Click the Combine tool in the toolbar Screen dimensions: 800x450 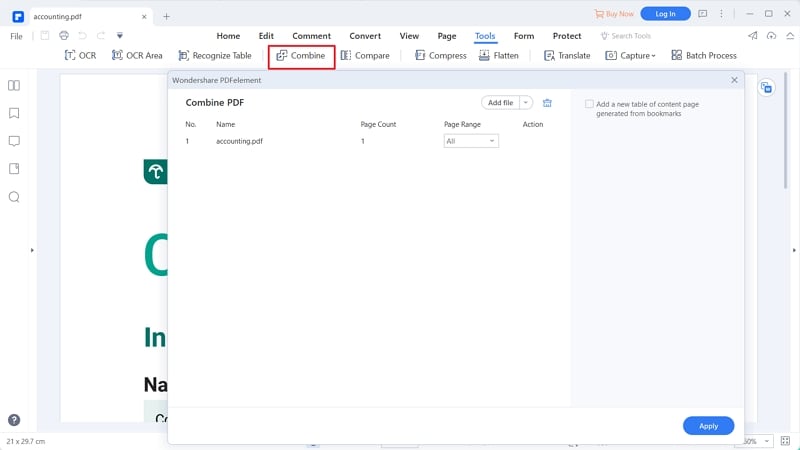[x=301, y=56]
